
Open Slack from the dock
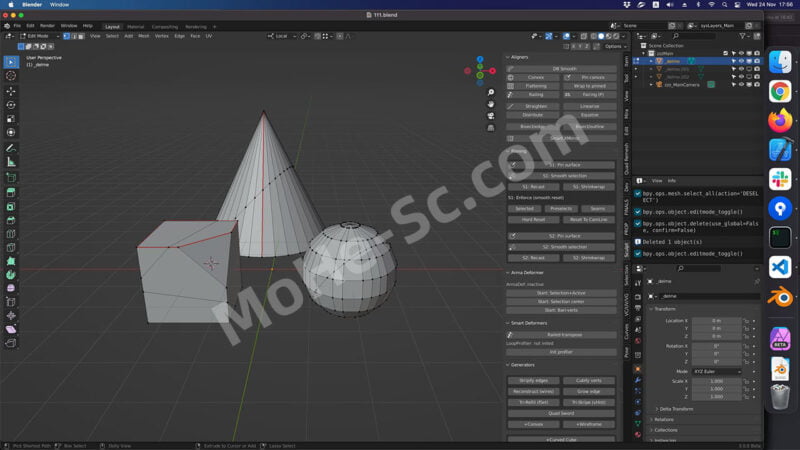[780, 180]
